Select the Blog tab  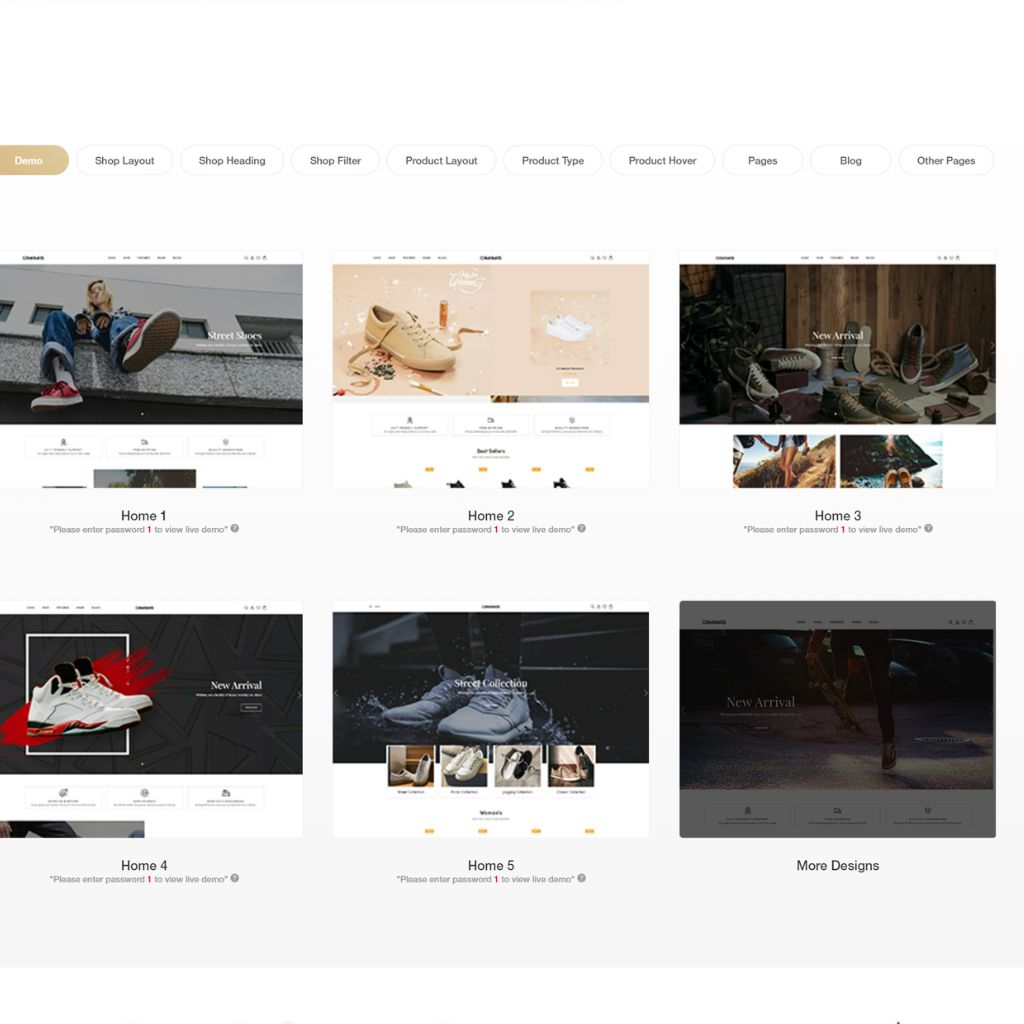(x=850, y=160)
